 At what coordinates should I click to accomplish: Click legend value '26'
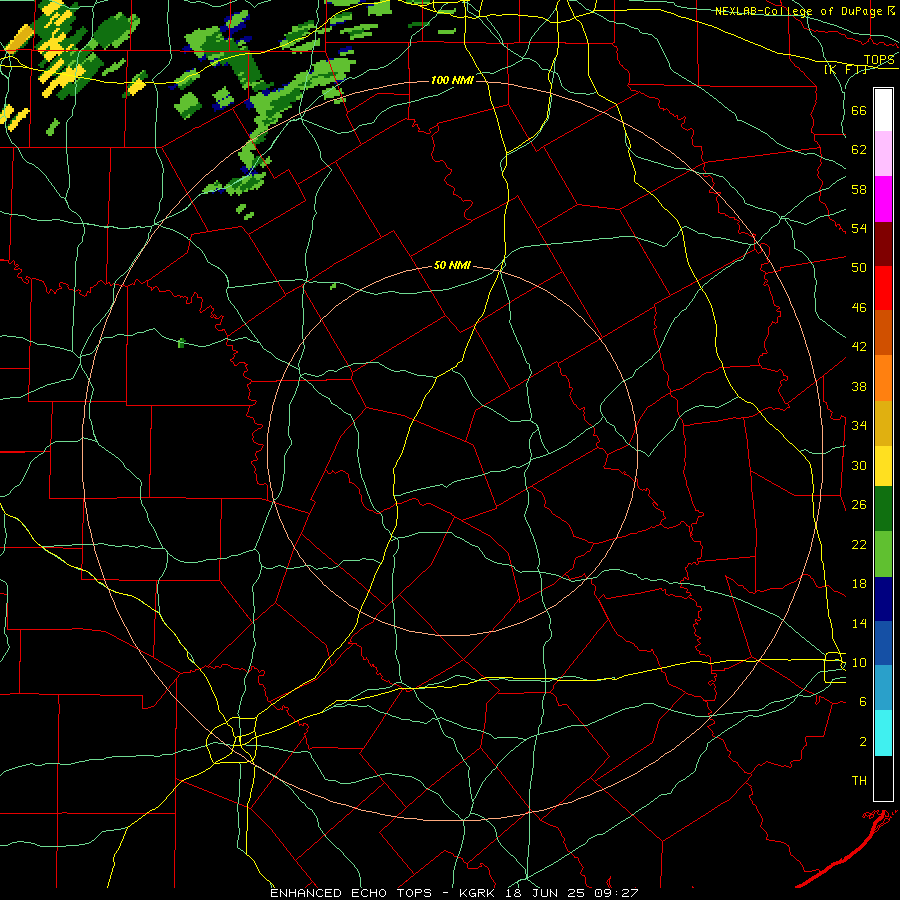point(859,505)
